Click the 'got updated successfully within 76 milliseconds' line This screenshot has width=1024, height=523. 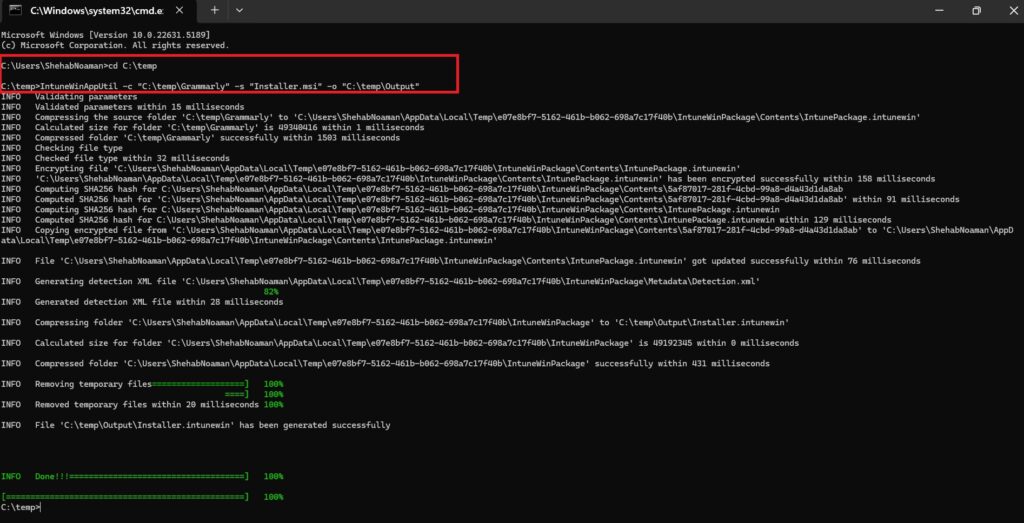click(x=461, y=261)
